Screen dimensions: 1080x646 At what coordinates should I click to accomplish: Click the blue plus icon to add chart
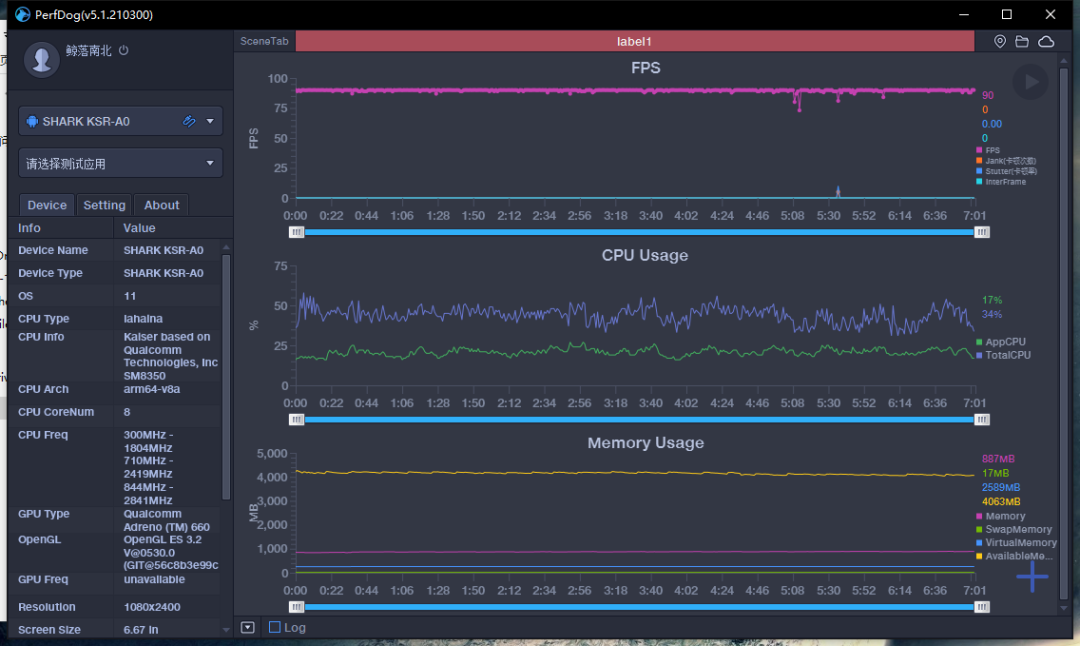click(1032, 576)
